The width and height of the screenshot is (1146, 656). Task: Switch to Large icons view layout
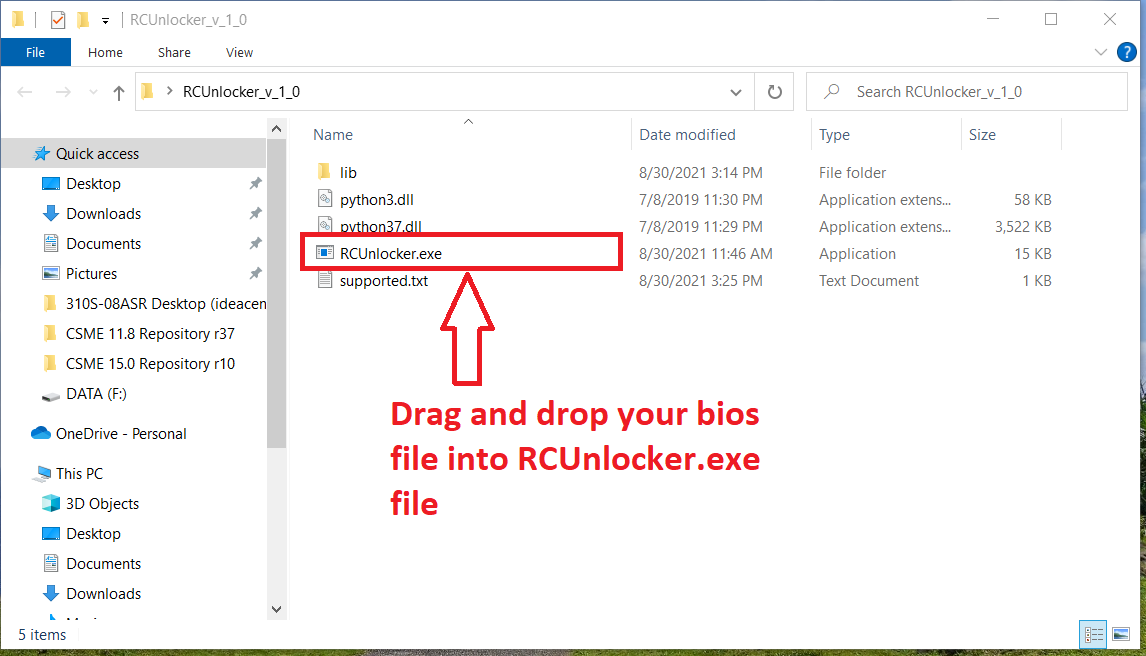pos(1121,635)
